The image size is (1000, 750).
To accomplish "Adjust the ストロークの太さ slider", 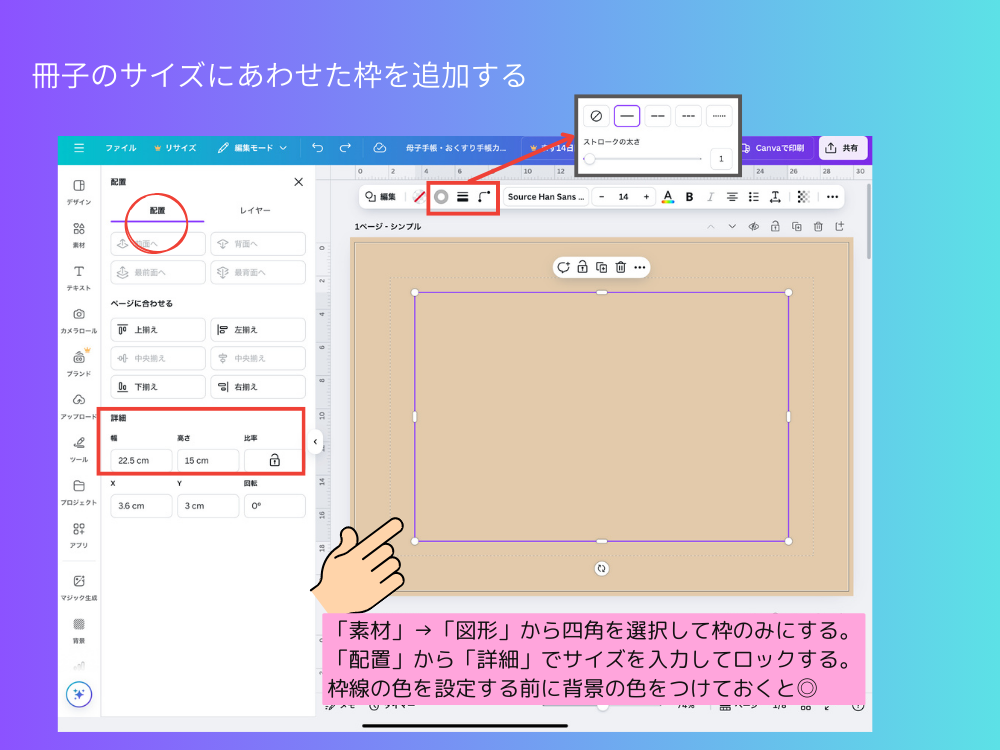I will click(592, 159).
